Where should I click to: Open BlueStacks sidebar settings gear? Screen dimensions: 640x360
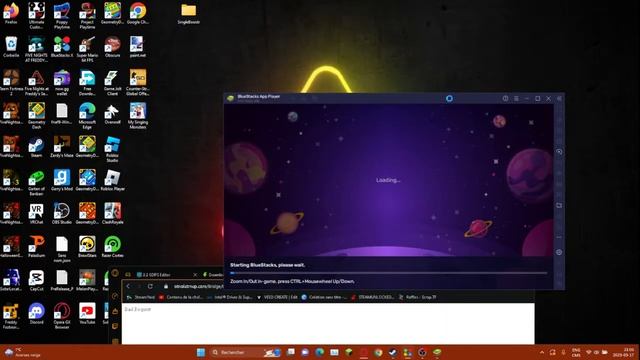[559, 252]
